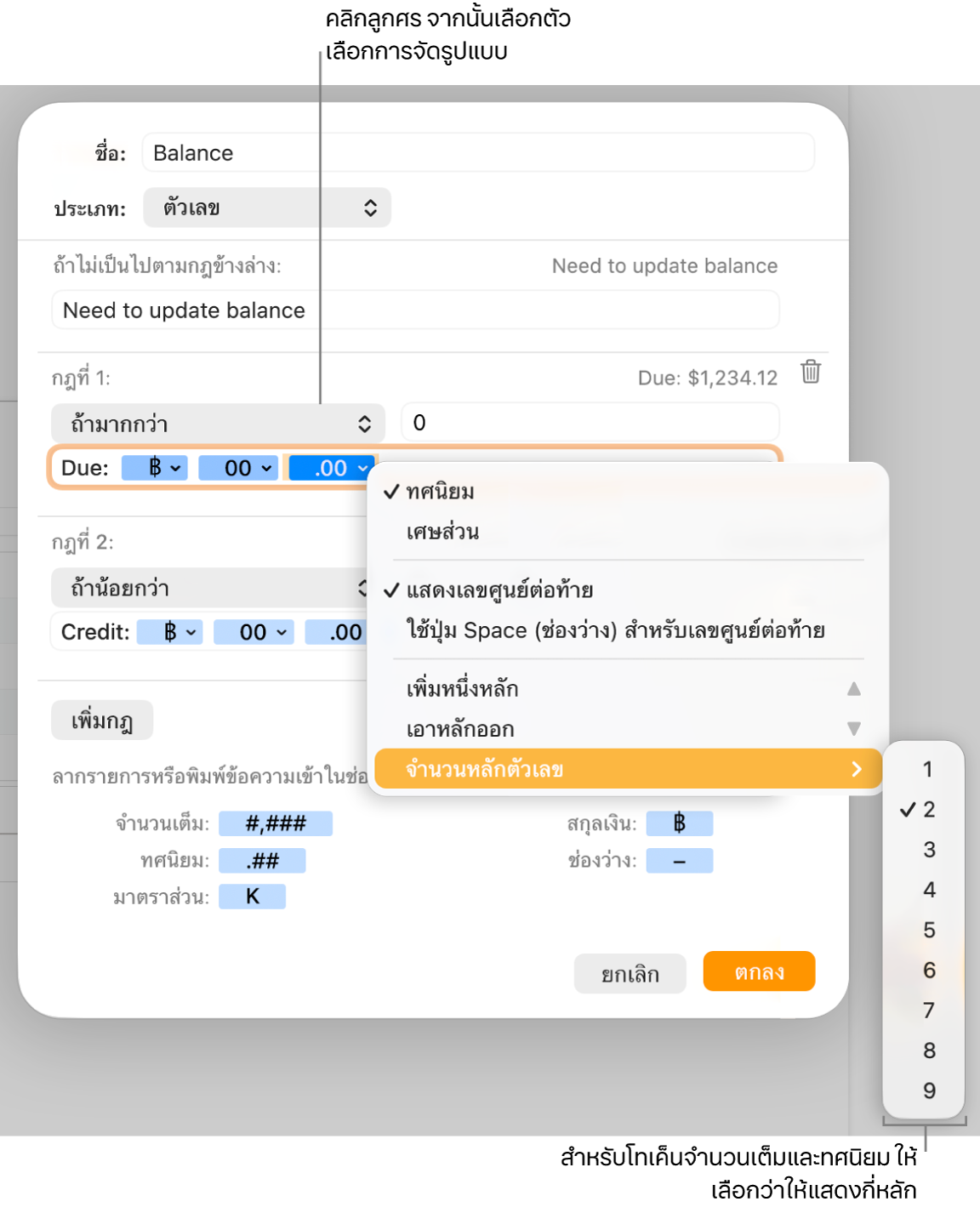The image size is (980, 1213).
Task: Click the down triangle next to เอาหลักออก
Action: 854,729
